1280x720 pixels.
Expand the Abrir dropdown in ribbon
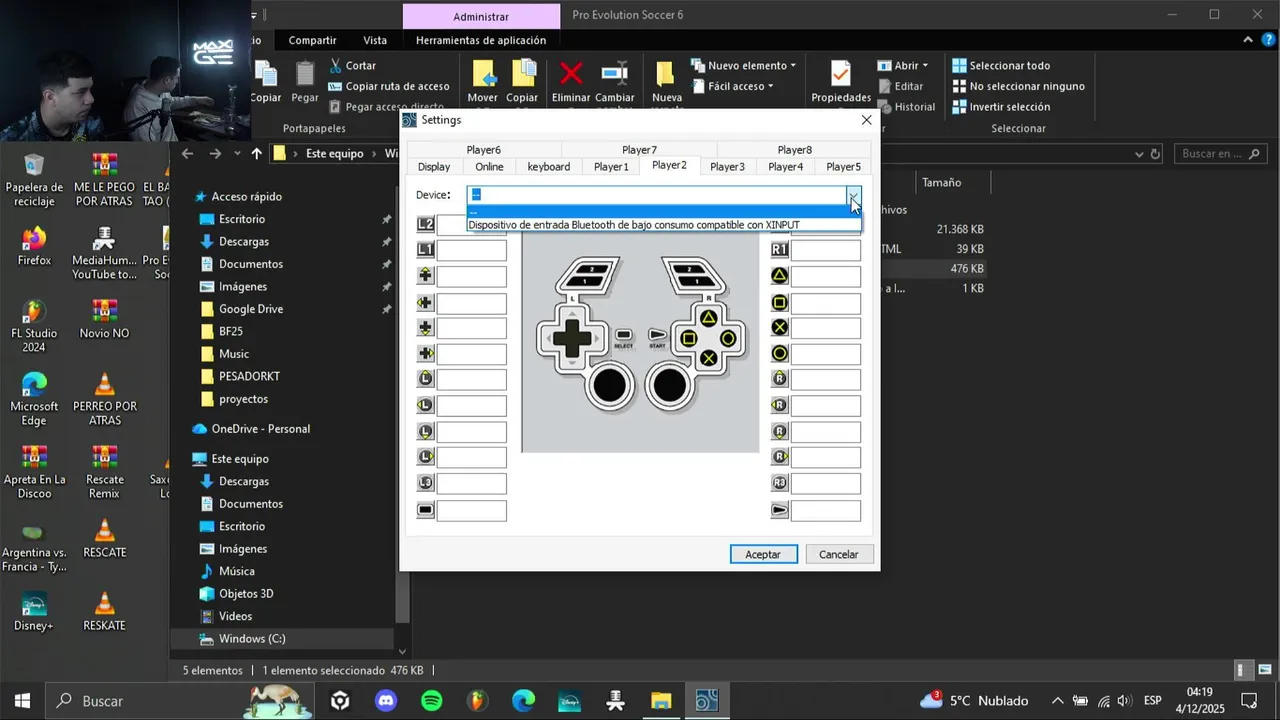pos(925,66)
